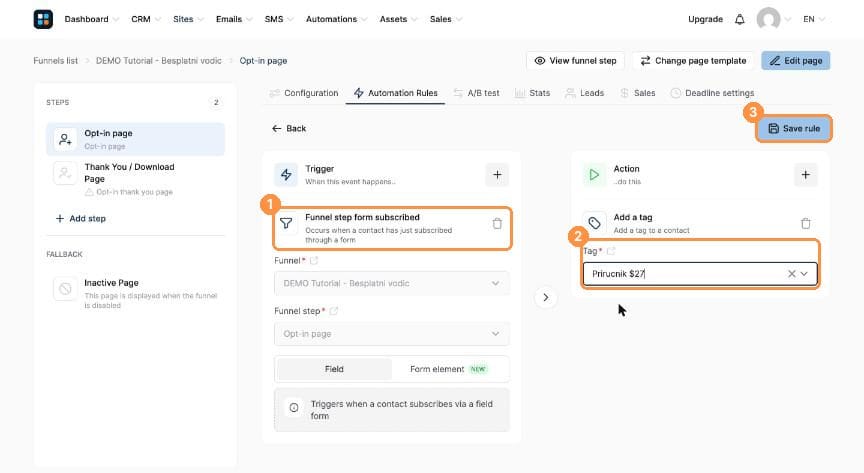Switch to the Stats tab
Screen dimensions: 864x473
532,93
